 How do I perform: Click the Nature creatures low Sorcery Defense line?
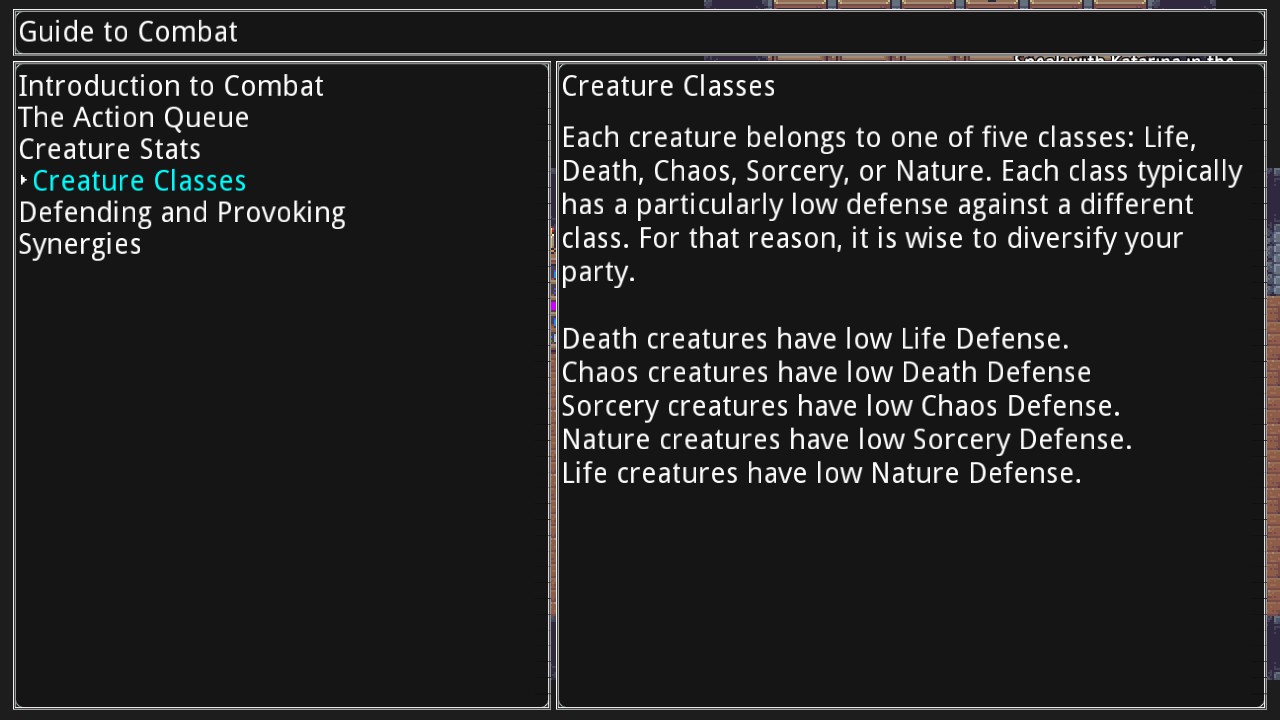click(846, 440)
